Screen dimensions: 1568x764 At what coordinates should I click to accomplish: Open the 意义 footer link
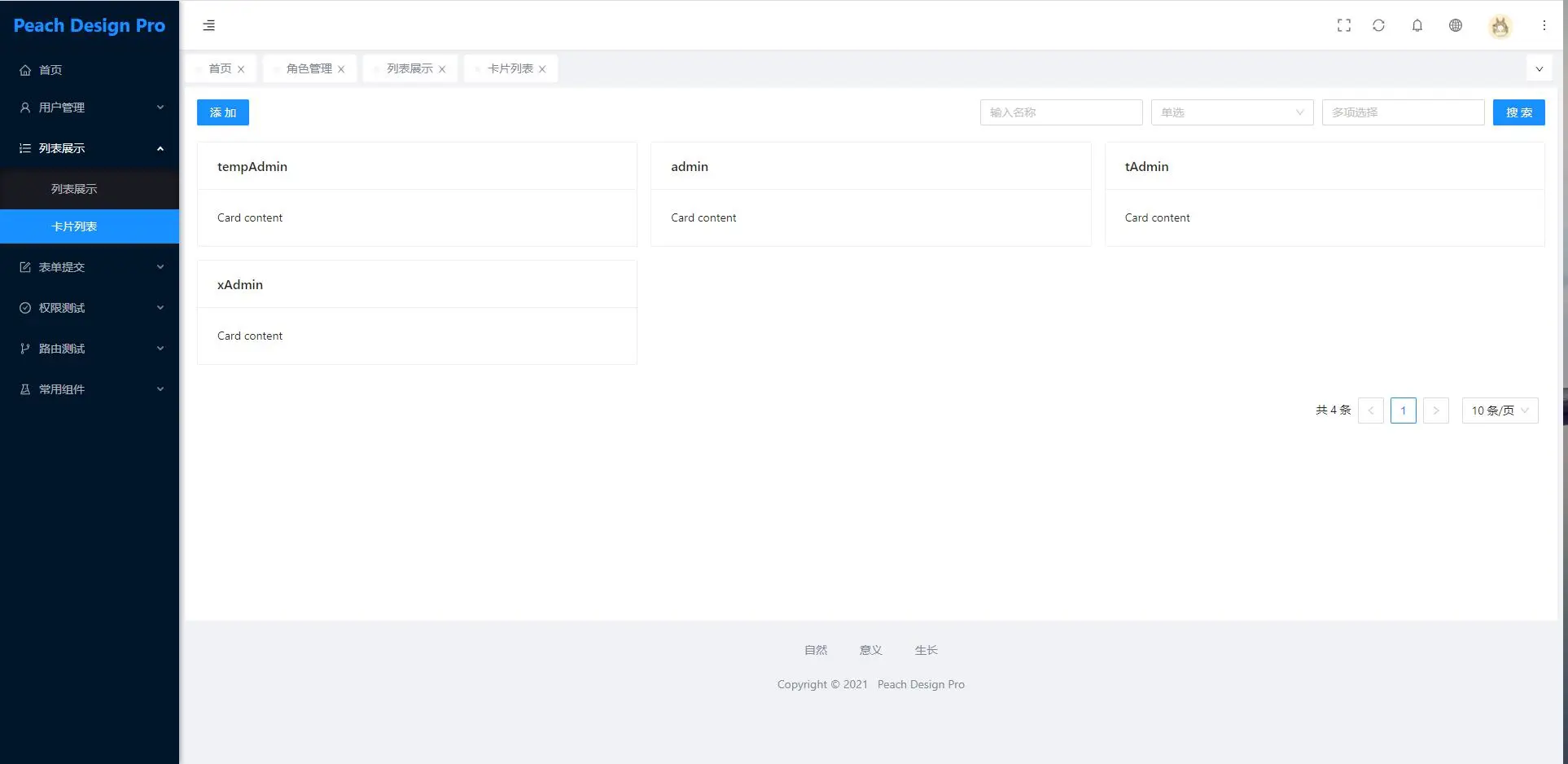click(x=871, y=650)
